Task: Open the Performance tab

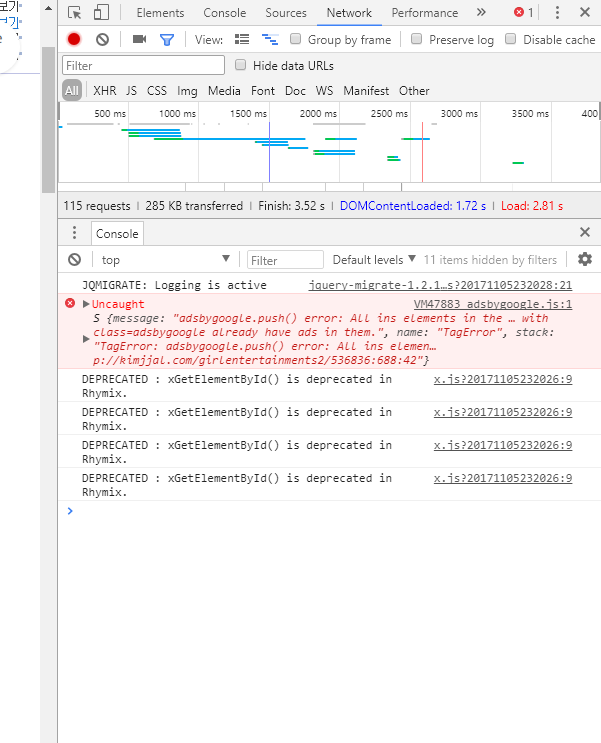Action: click(x=424, y=13)
